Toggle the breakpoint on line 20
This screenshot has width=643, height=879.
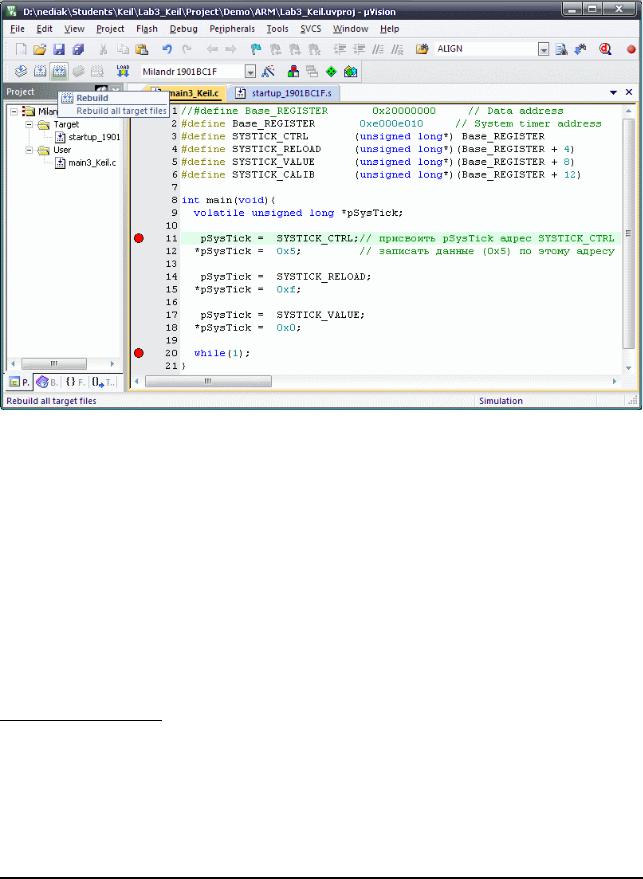coord(139,353)
